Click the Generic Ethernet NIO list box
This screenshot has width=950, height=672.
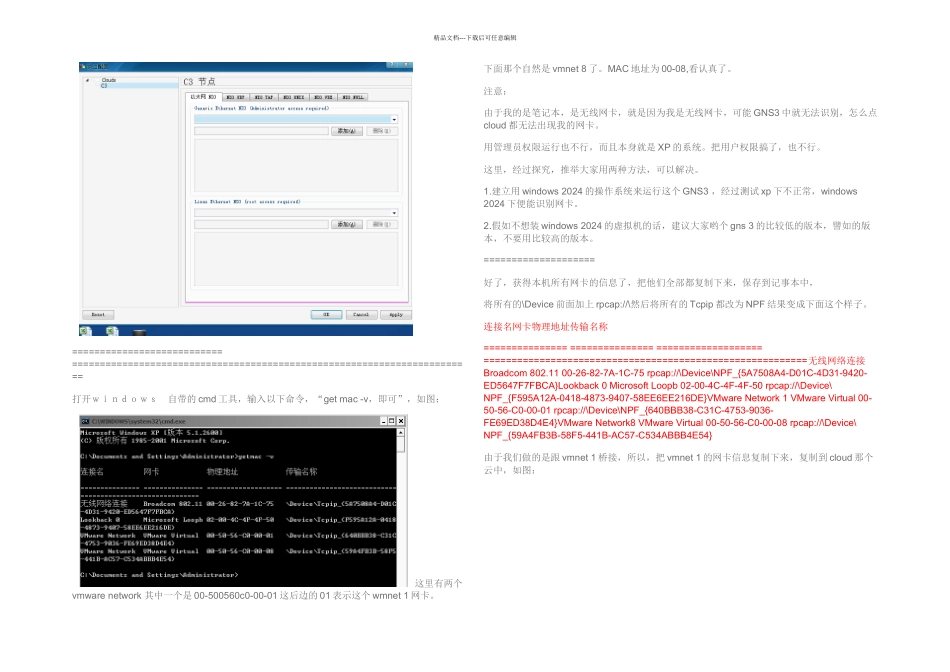(296, 165)
